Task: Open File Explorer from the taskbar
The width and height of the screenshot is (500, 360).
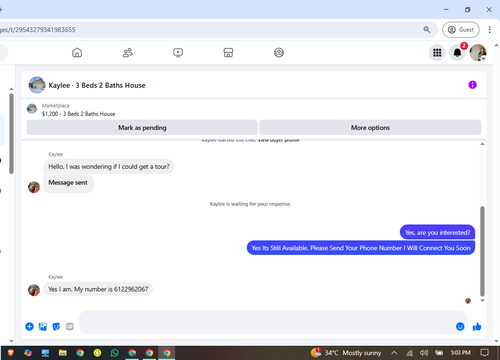Action: coord(63,353)
